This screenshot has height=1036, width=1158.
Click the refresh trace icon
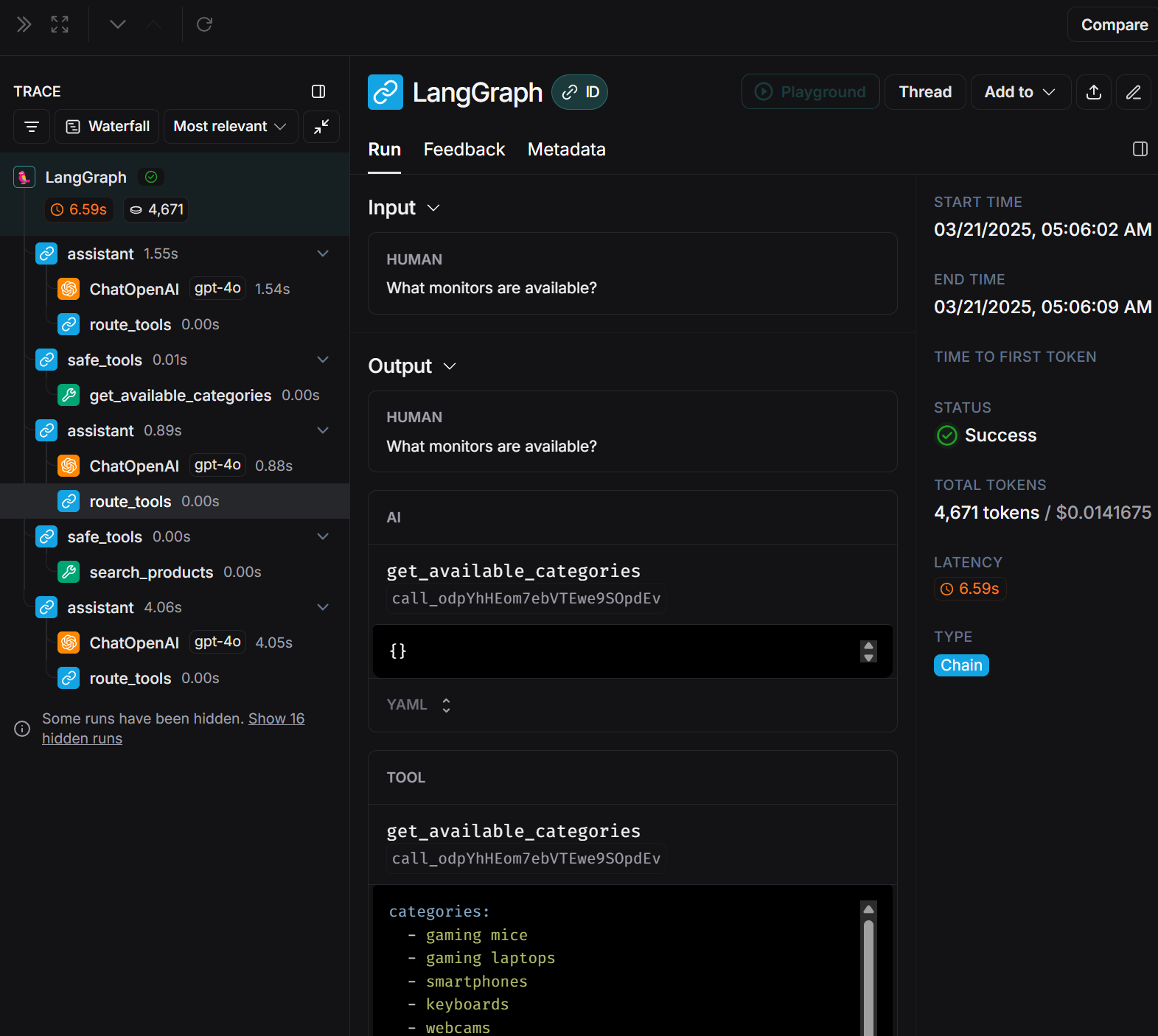pos(204,24)
